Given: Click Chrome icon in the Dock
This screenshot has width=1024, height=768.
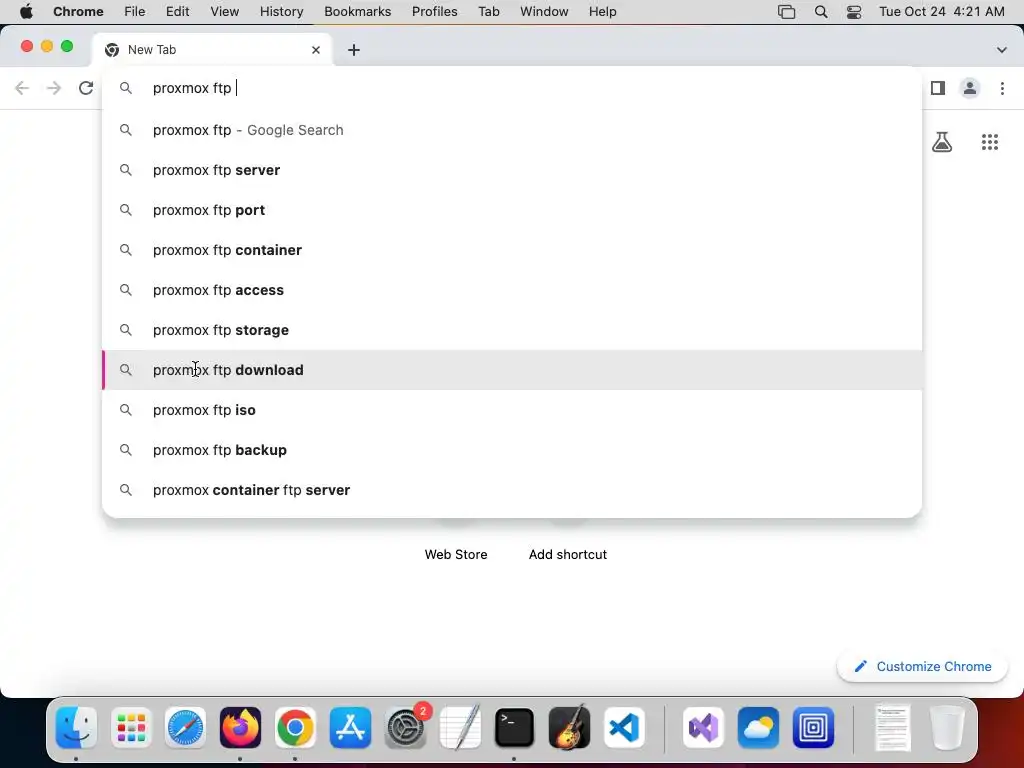Looking at the screenshot, I should click(x=295, y=727).
